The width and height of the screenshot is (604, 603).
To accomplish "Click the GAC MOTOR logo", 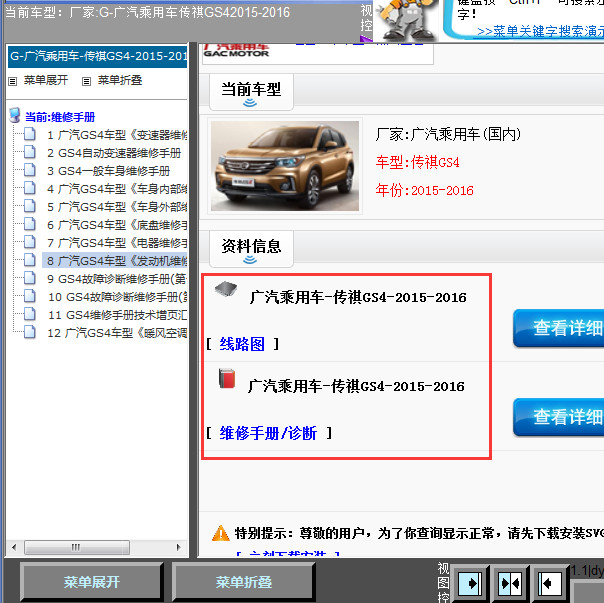I will 236,52.
